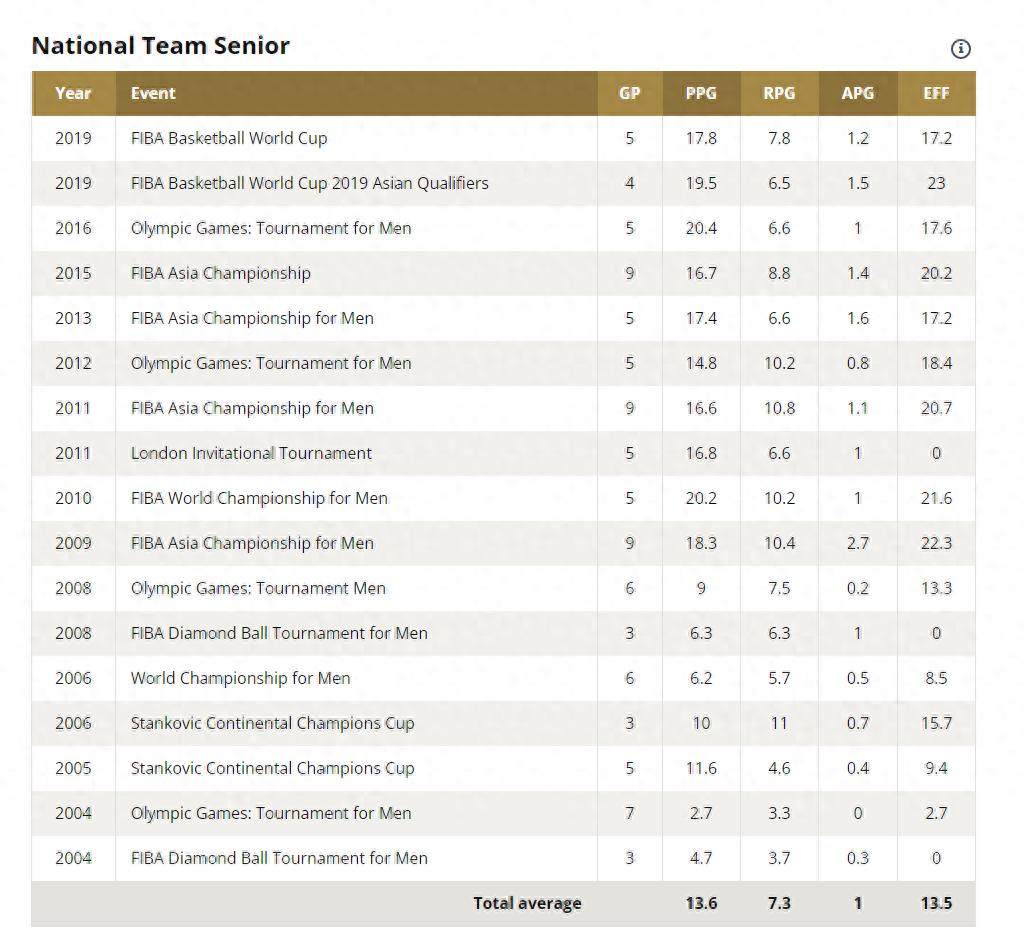This screenshot has height=942, width=1025.
Task: Click the Year column header
Action: pos(73,93)
